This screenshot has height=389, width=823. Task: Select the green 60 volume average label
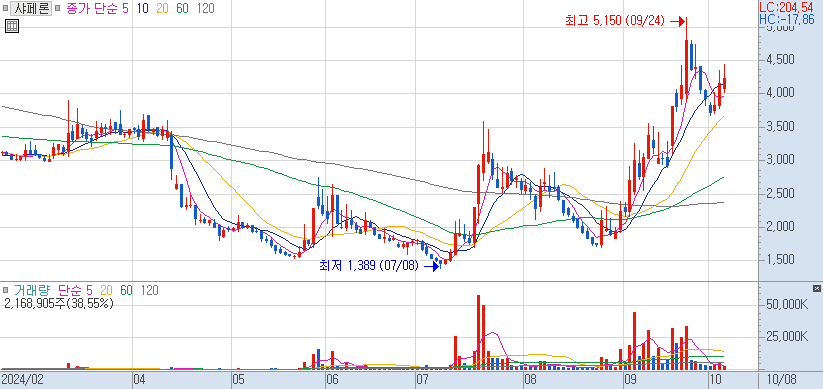[126, 290]
